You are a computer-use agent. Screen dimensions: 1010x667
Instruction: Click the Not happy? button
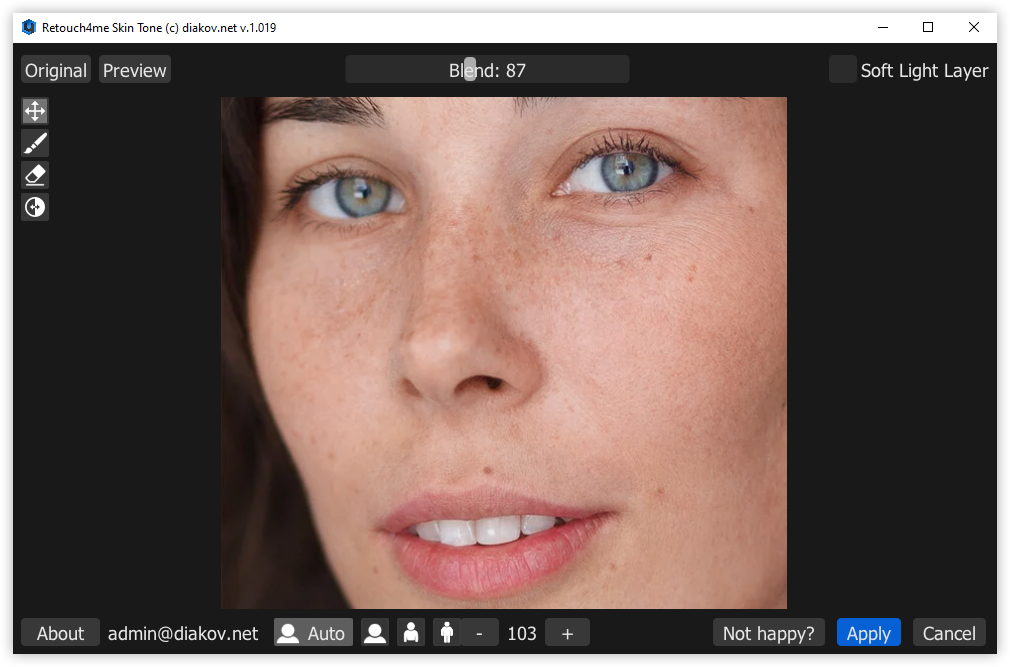[768, 633]
